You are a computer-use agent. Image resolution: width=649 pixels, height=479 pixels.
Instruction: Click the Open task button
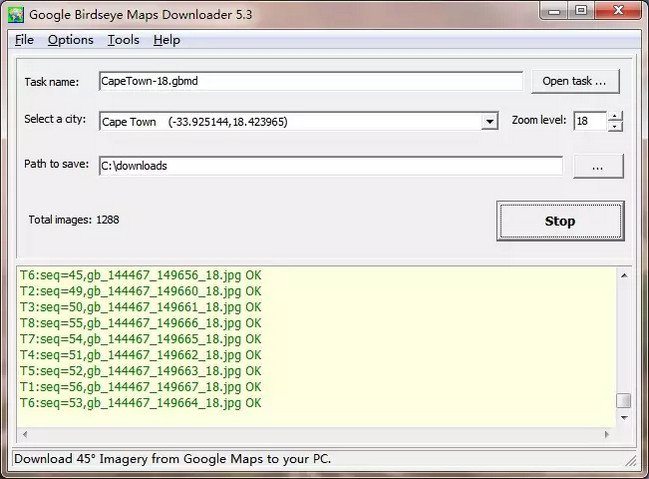[x=575, y=81]
